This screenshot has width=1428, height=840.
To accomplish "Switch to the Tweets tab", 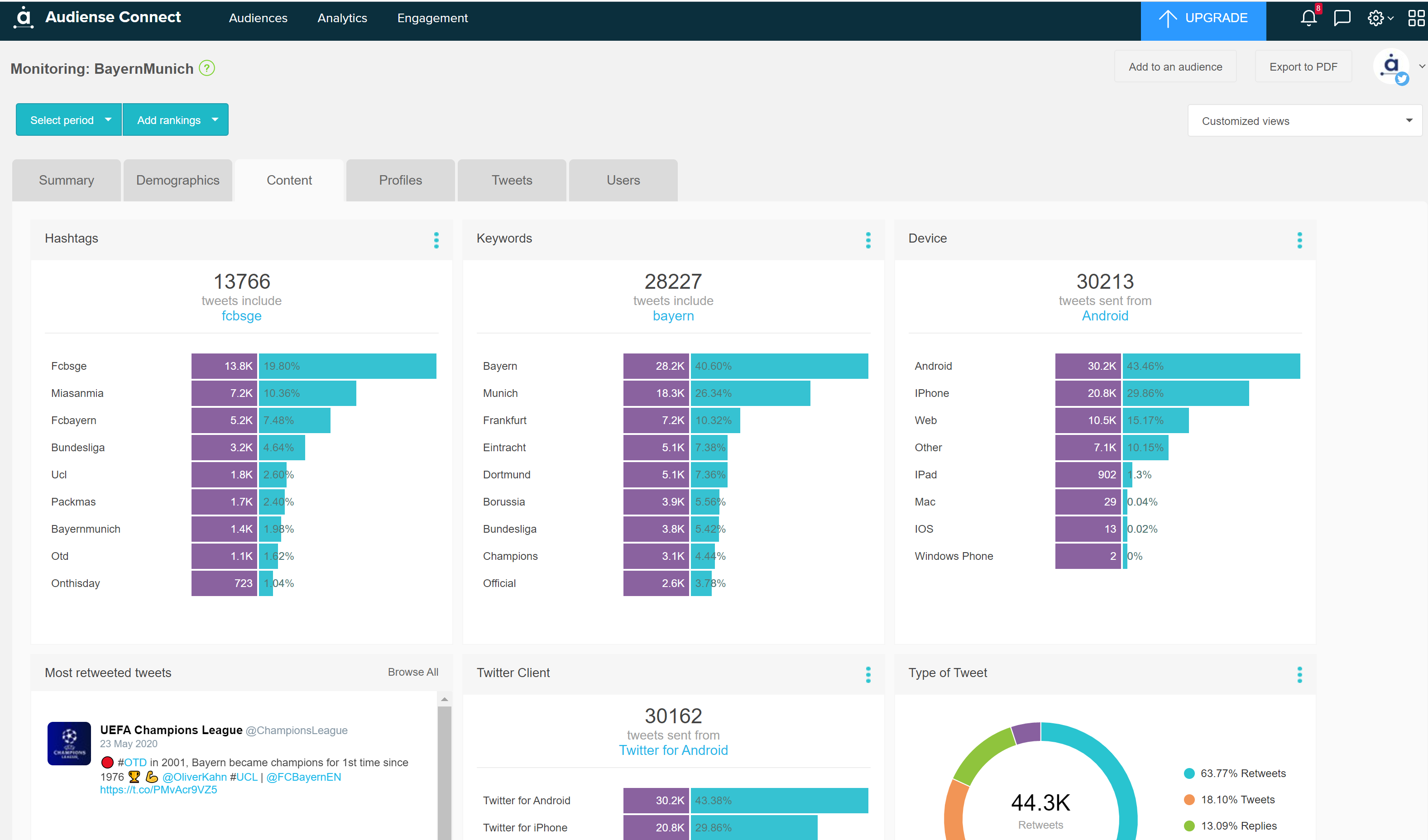I will tap(512, 180).
